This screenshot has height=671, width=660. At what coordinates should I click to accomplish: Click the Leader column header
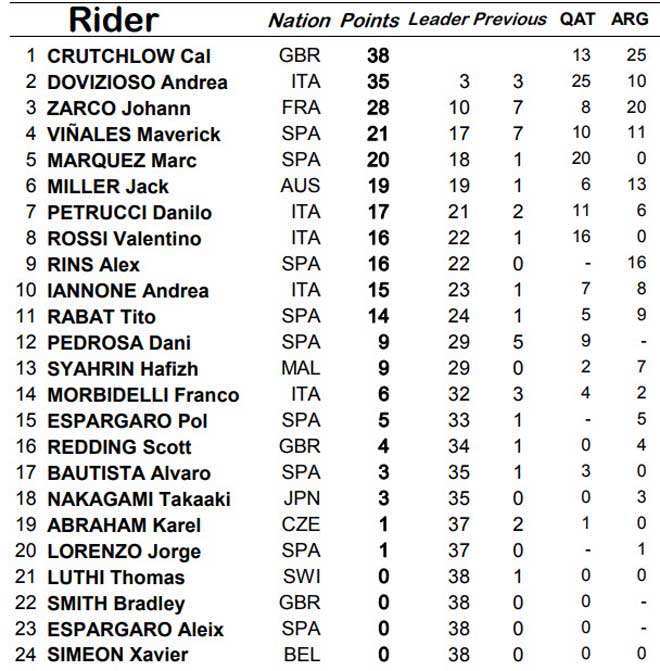tap(438, 20)
